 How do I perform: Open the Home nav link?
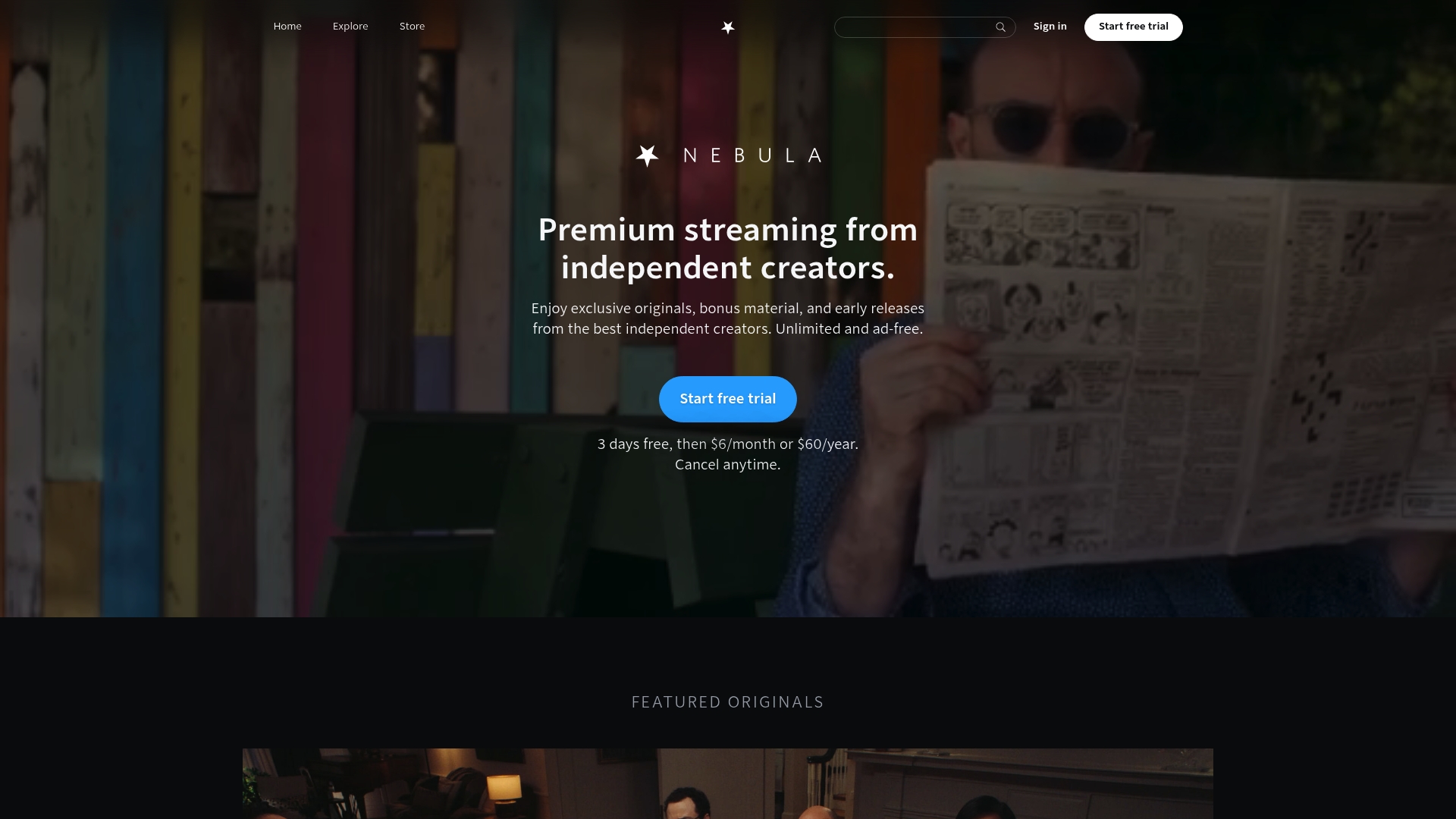pyautogui.click(x=287, y=27)
